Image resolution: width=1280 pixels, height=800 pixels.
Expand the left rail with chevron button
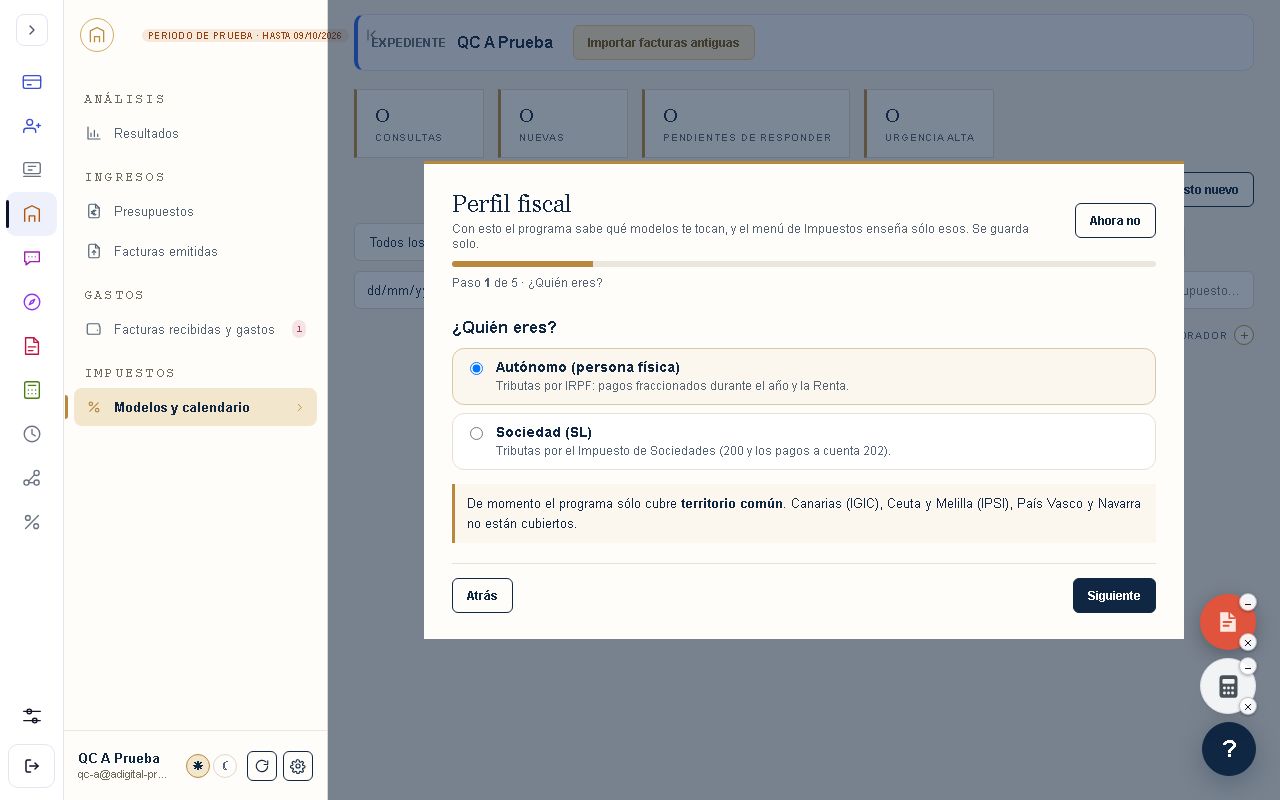pos(32,30)
